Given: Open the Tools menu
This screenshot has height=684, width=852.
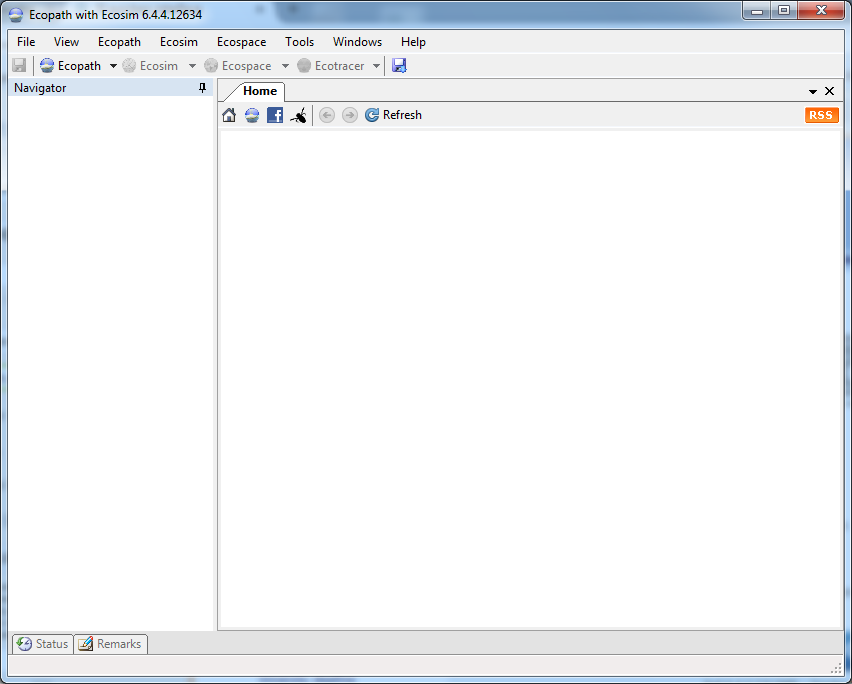Looking at the screenshot, I should (300, 42).
